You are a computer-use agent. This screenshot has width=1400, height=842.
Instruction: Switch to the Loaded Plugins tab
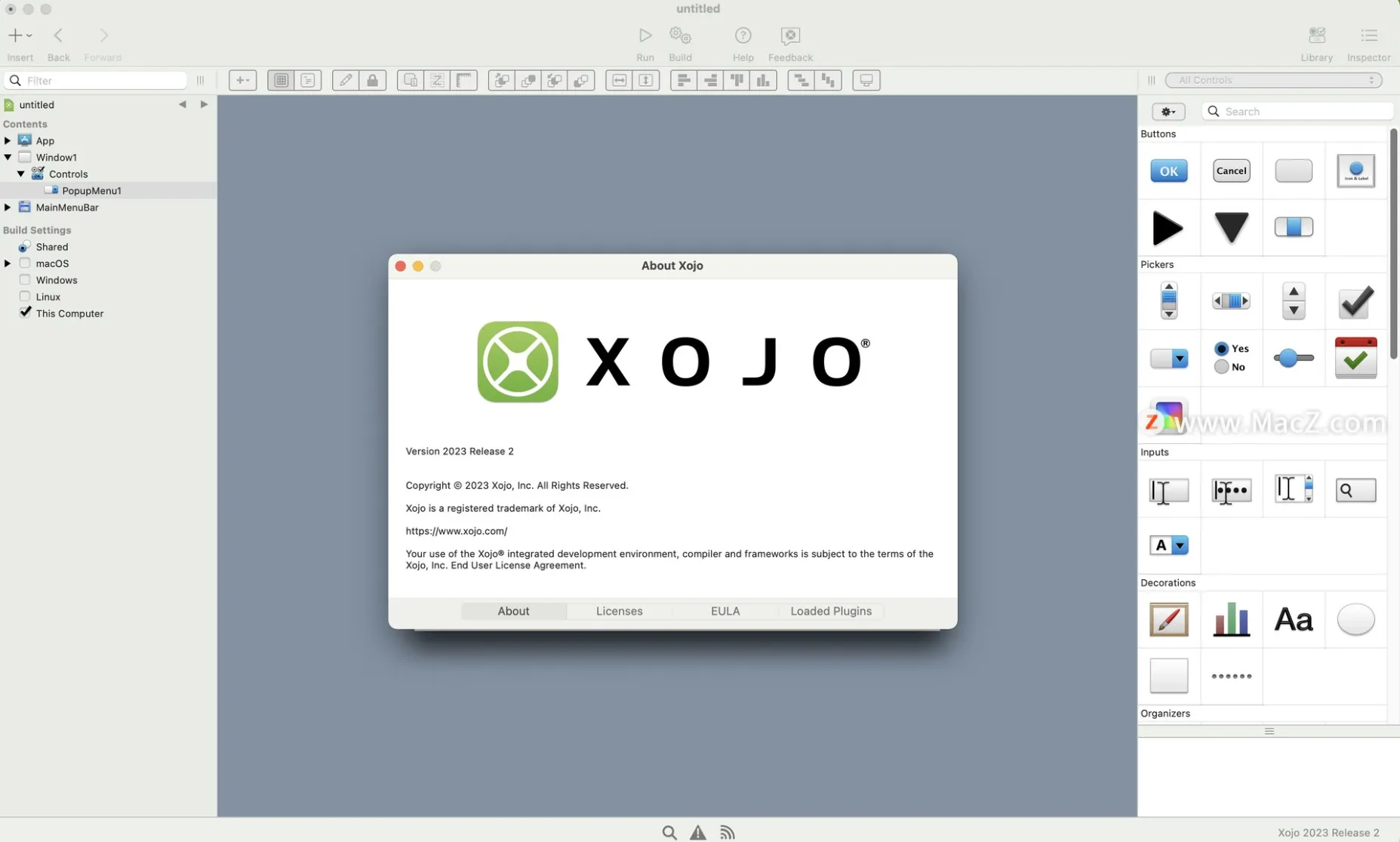click(830, 611)
